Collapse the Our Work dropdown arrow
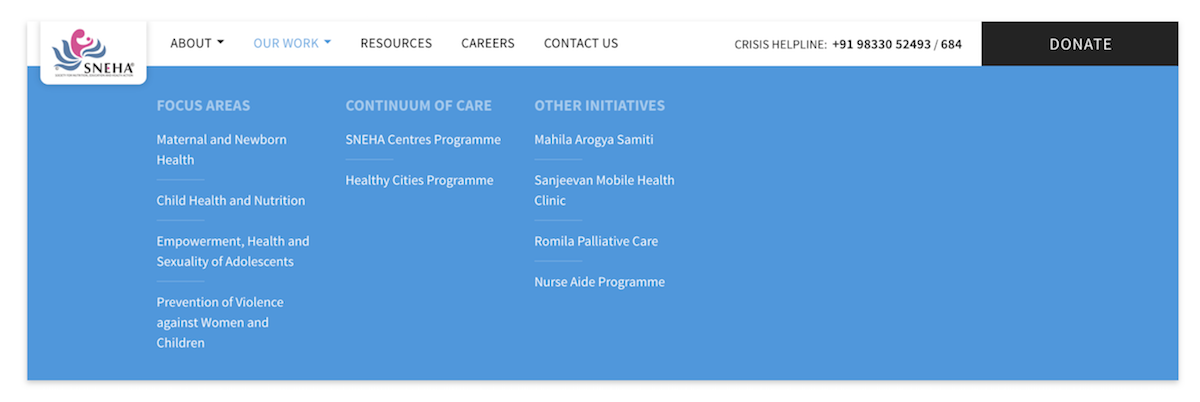Image resolution: width=1200 pixels, height=402 pixels. [327, 43]
